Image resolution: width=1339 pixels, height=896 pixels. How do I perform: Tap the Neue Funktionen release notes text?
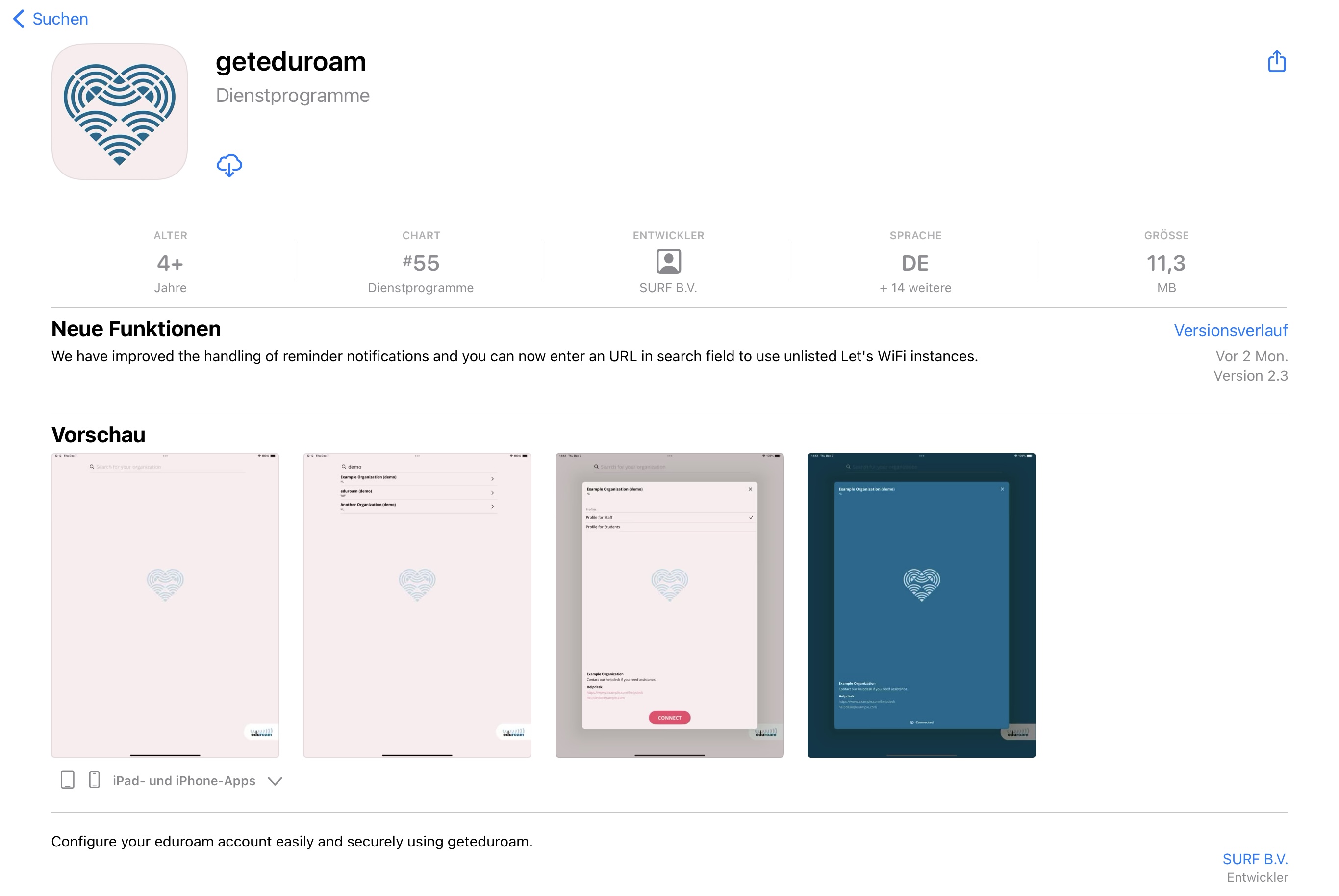(x=514, y=356)
